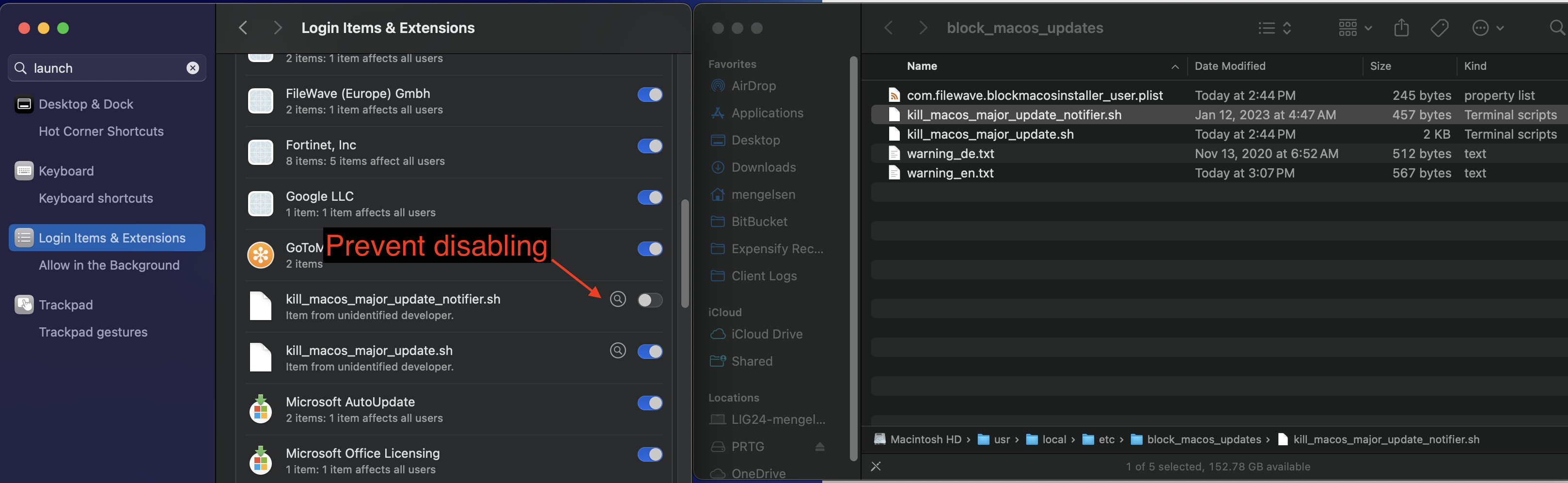Image resolution: width=1568 pixels, height=483 pixels.
Task: Go back in Finder window
Action: [x=889, y=28]
